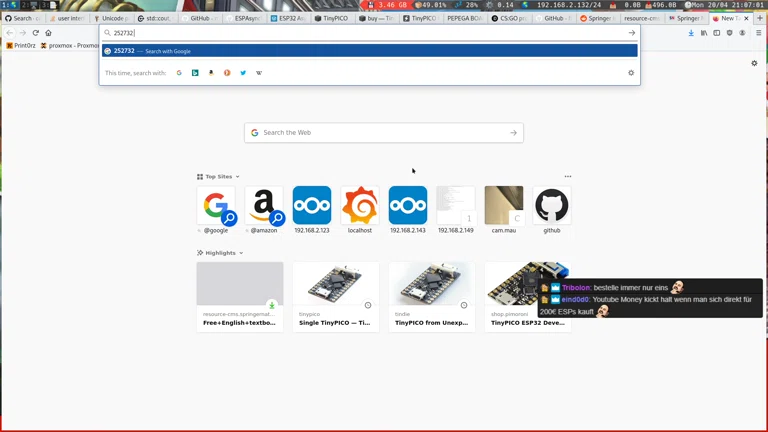Open the GitHub top site tile
This screenshot has width=768, height=432.
click(x=551, y=206)
